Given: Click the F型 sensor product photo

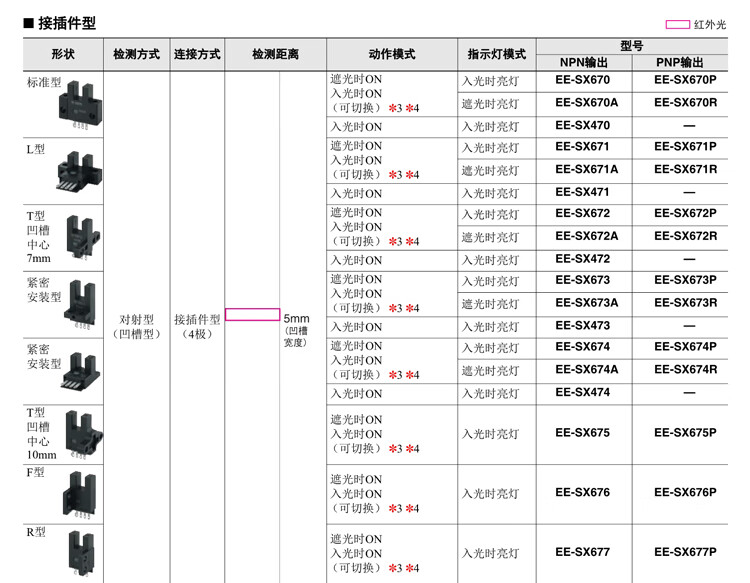Looking at the screenshot, I should 79,495.
